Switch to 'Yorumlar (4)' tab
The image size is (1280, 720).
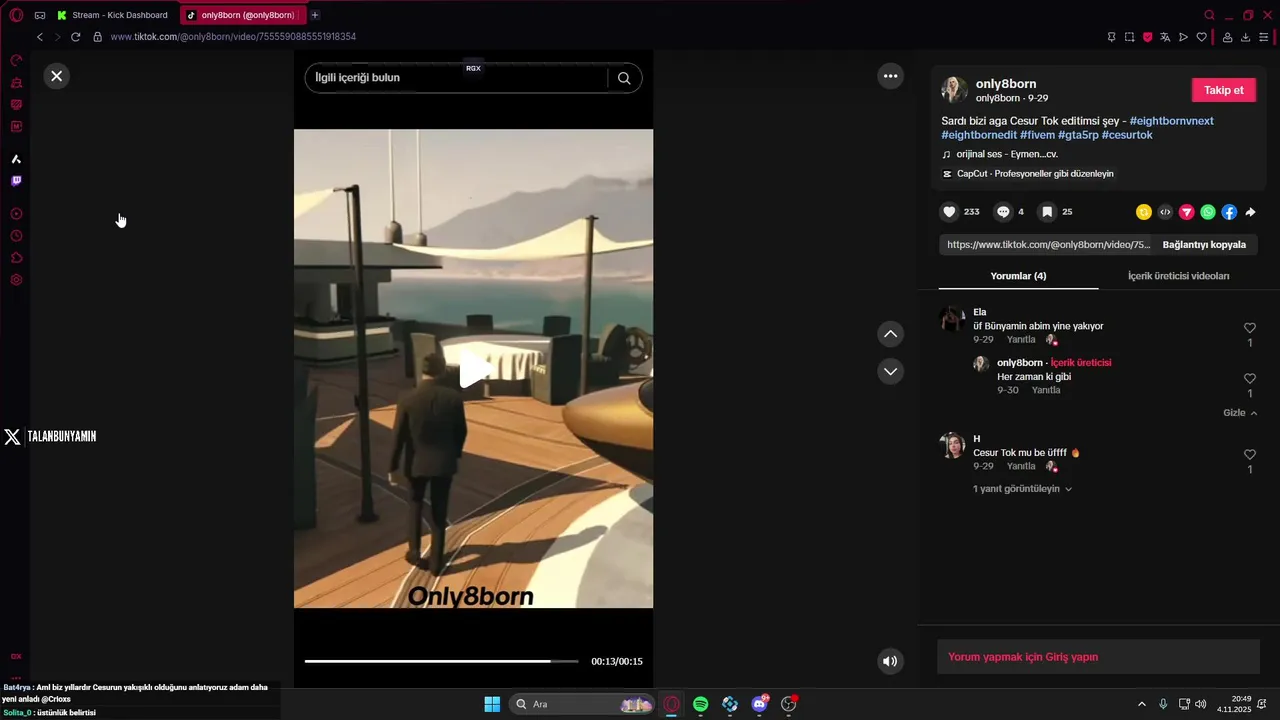pos(1018,276)
